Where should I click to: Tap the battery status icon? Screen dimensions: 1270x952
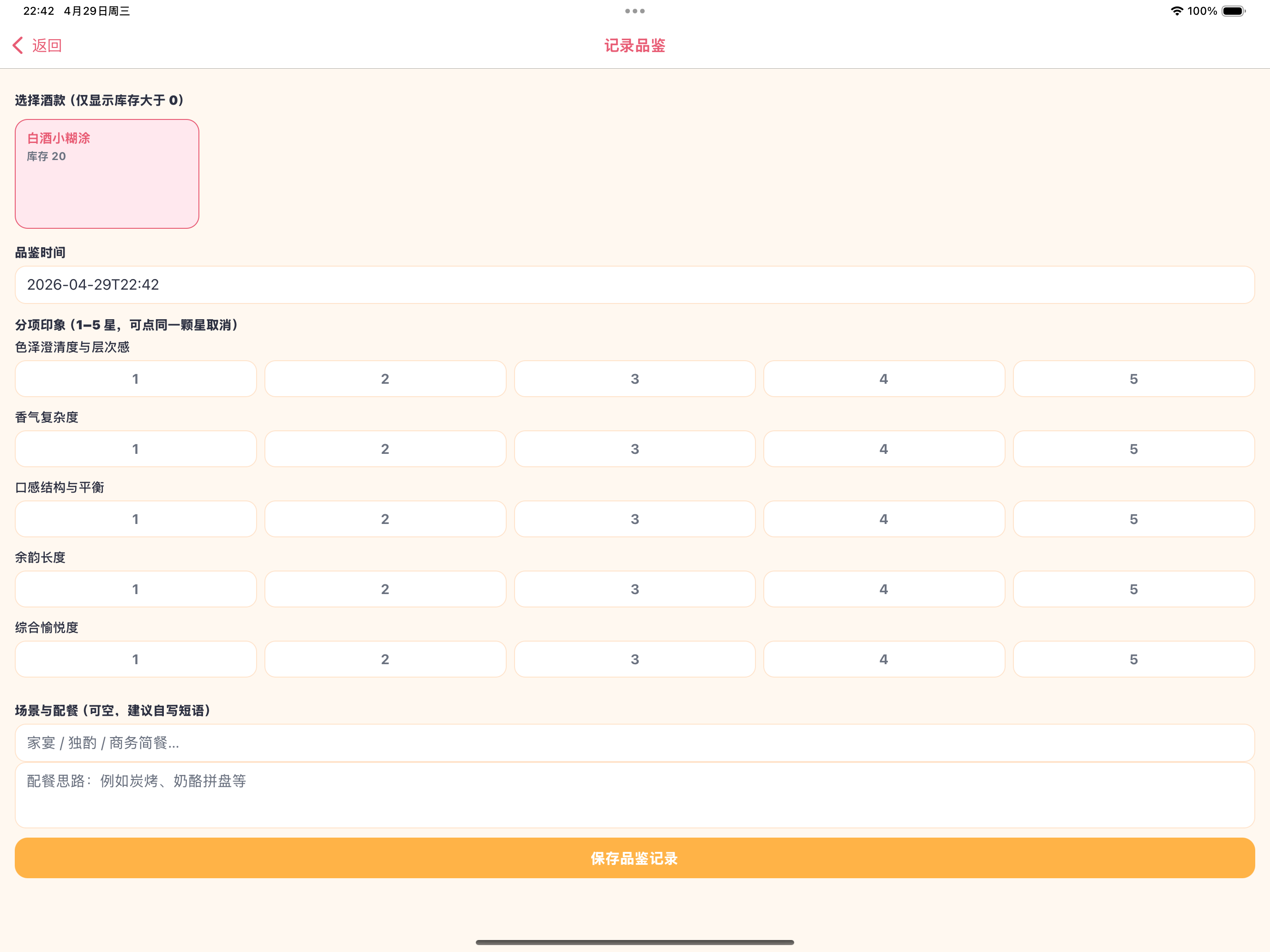(x=1233, y=11)
